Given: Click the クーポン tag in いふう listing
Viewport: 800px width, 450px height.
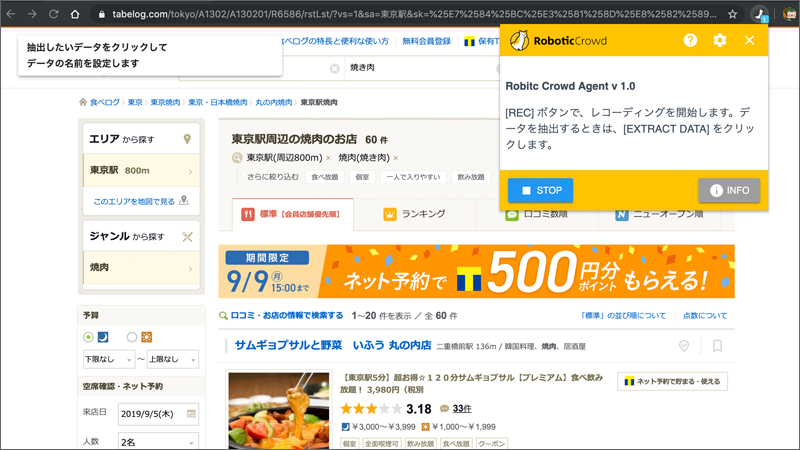Looking at the screenshot, I should click(x=492, y=444).
